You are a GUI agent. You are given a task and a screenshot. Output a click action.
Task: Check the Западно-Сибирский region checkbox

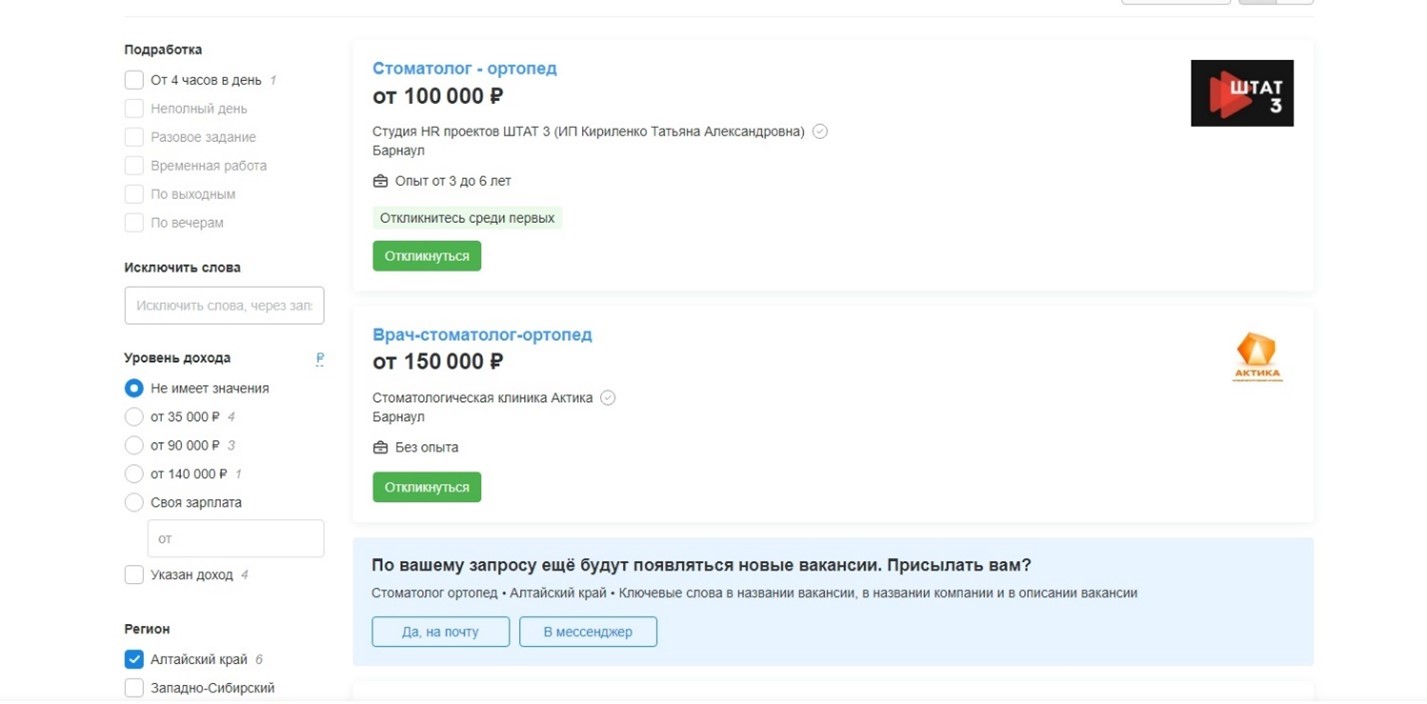click(134, 688)
